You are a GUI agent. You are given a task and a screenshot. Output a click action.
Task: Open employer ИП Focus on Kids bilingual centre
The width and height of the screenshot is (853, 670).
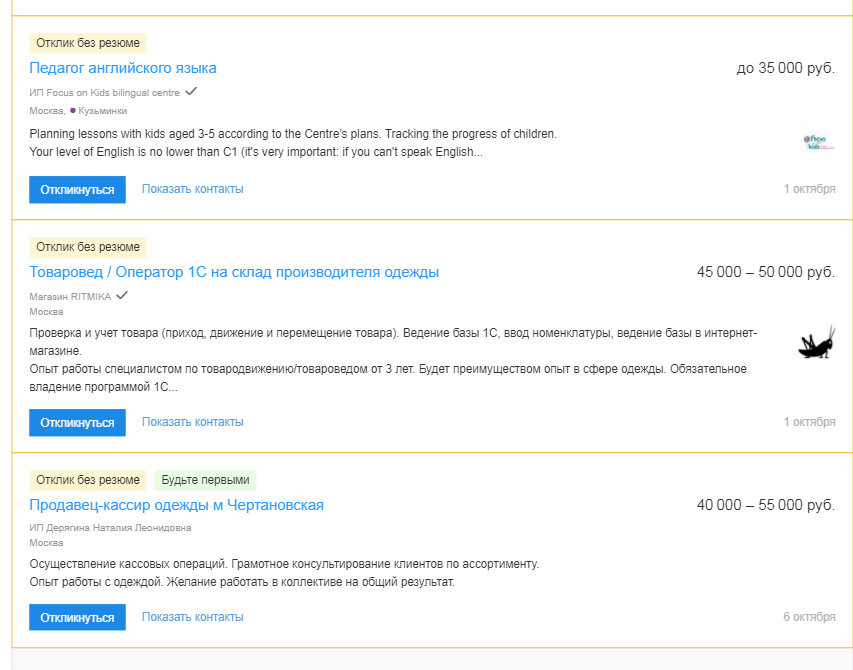pos(104,92)
